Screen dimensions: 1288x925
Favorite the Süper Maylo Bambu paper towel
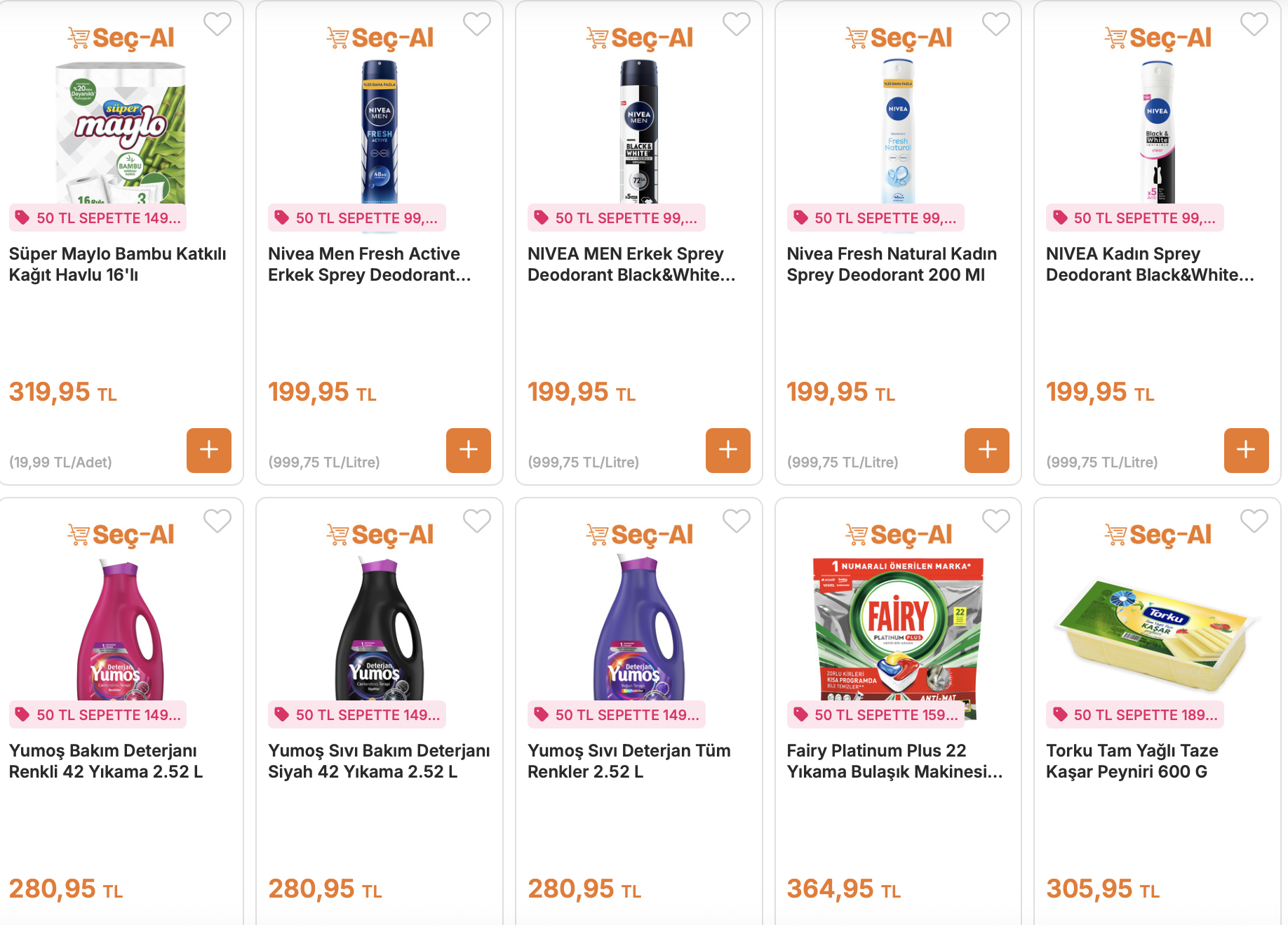(217, 25)
